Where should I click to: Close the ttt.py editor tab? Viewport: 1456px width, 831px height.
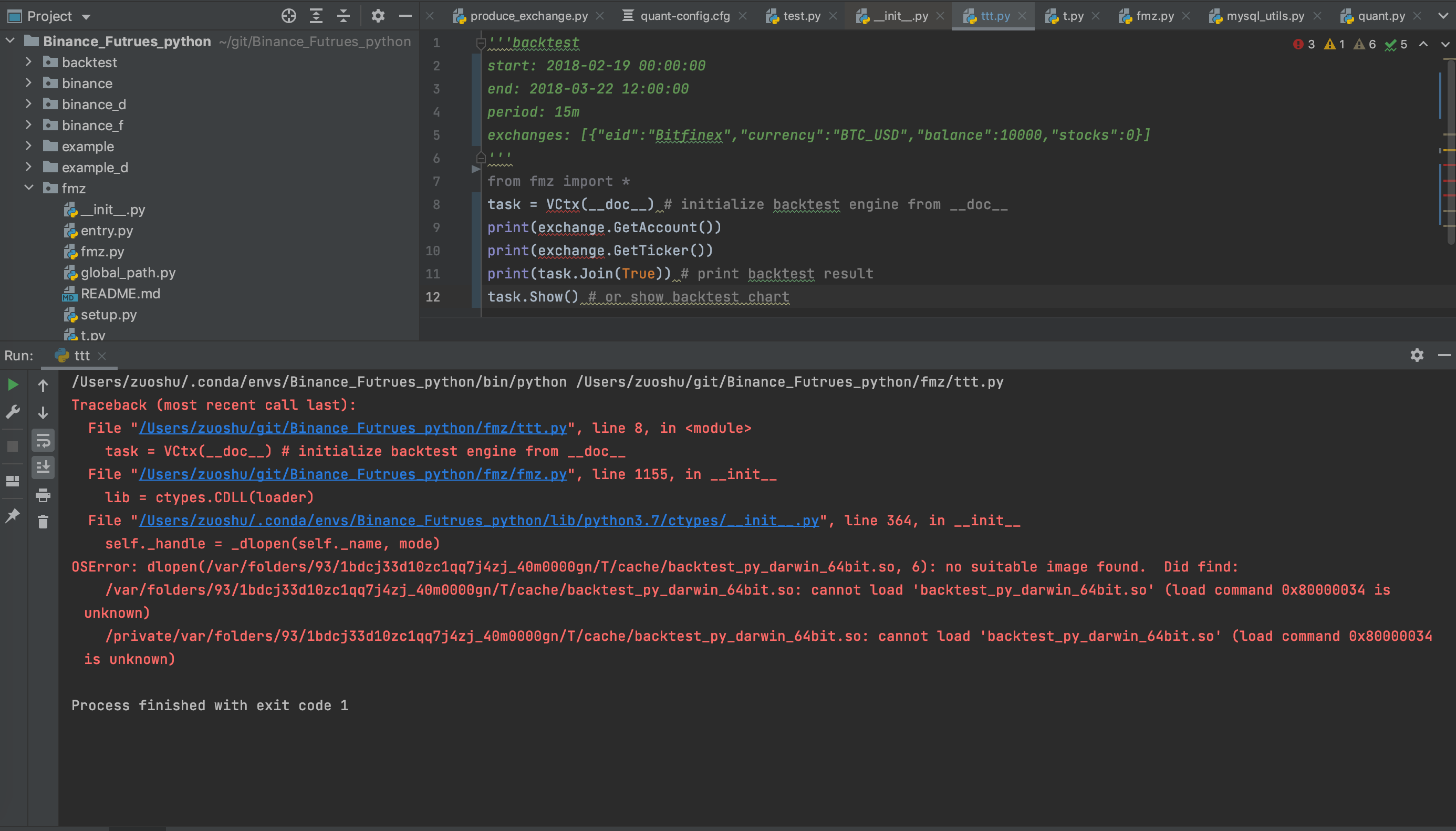click(1022, 16)
